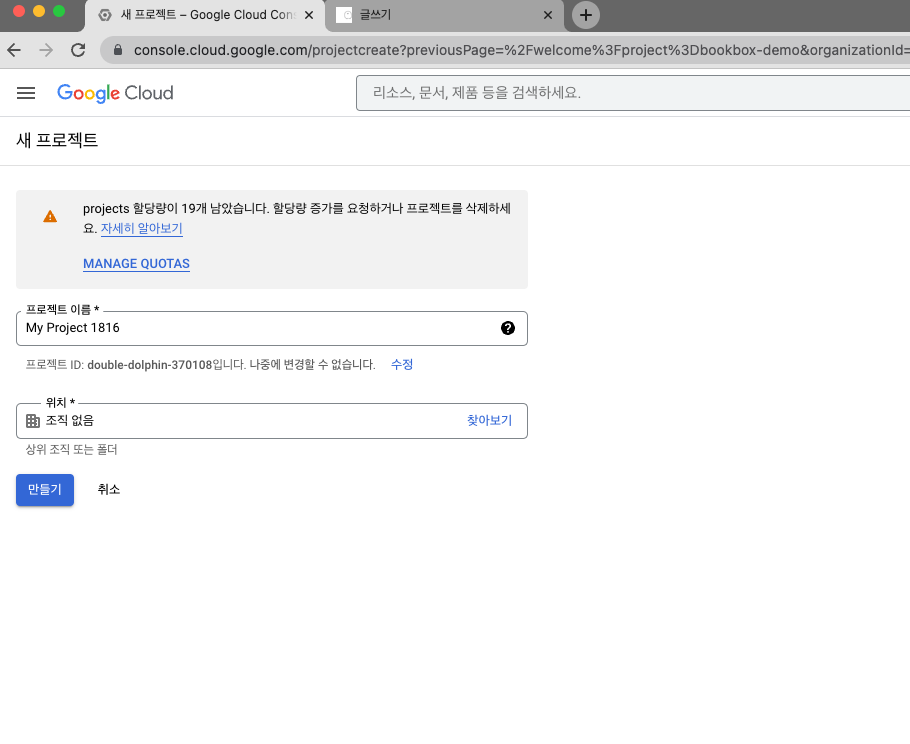The height and width of the screenshot is (744, 910).
Task: Open the MANAGE QUOTAS link
Action: 136,264
